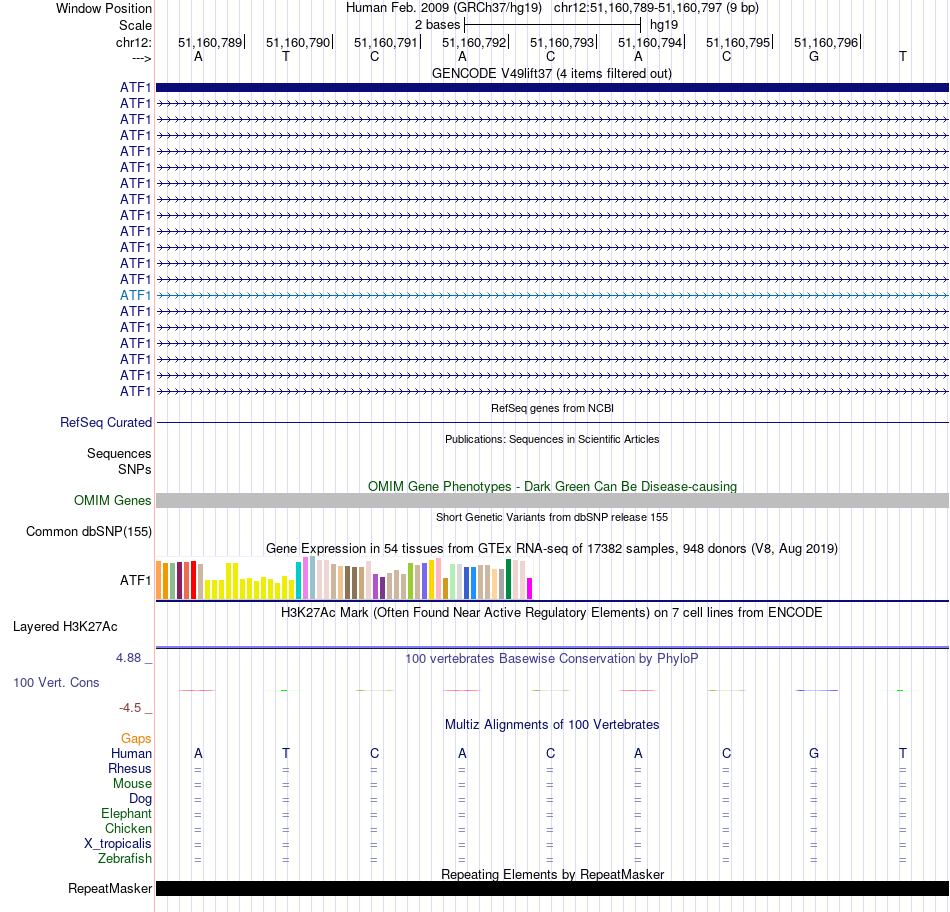Image resolution: width=950 pixels, height=912 pixels.
Task: Open '100 vertebrates Basewise Conservation by PhyloP' title
Action: pos(552,658)
